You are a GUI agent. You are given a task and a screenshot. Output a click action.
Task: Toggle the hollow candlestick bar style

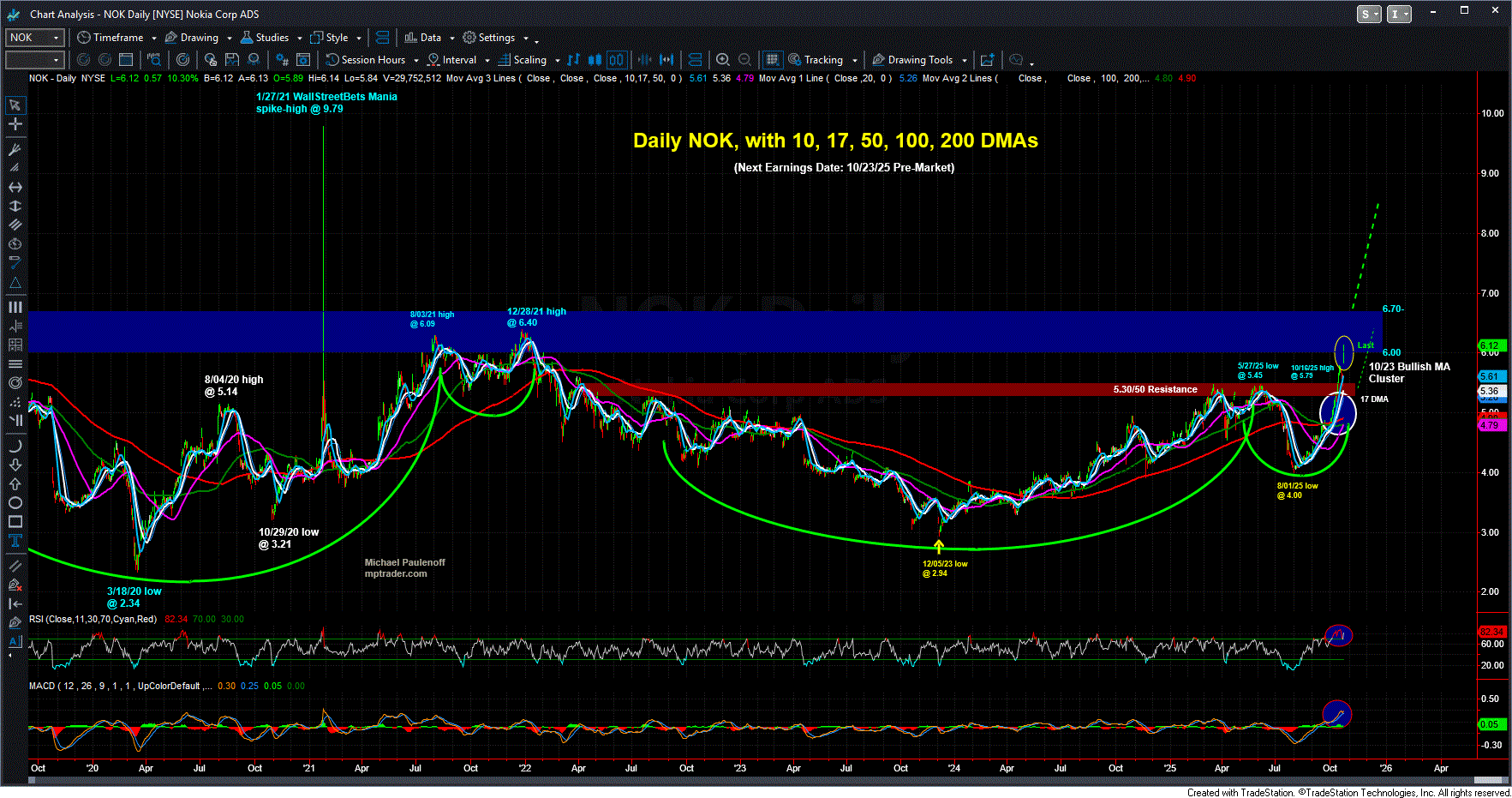[x=617, y=60]
